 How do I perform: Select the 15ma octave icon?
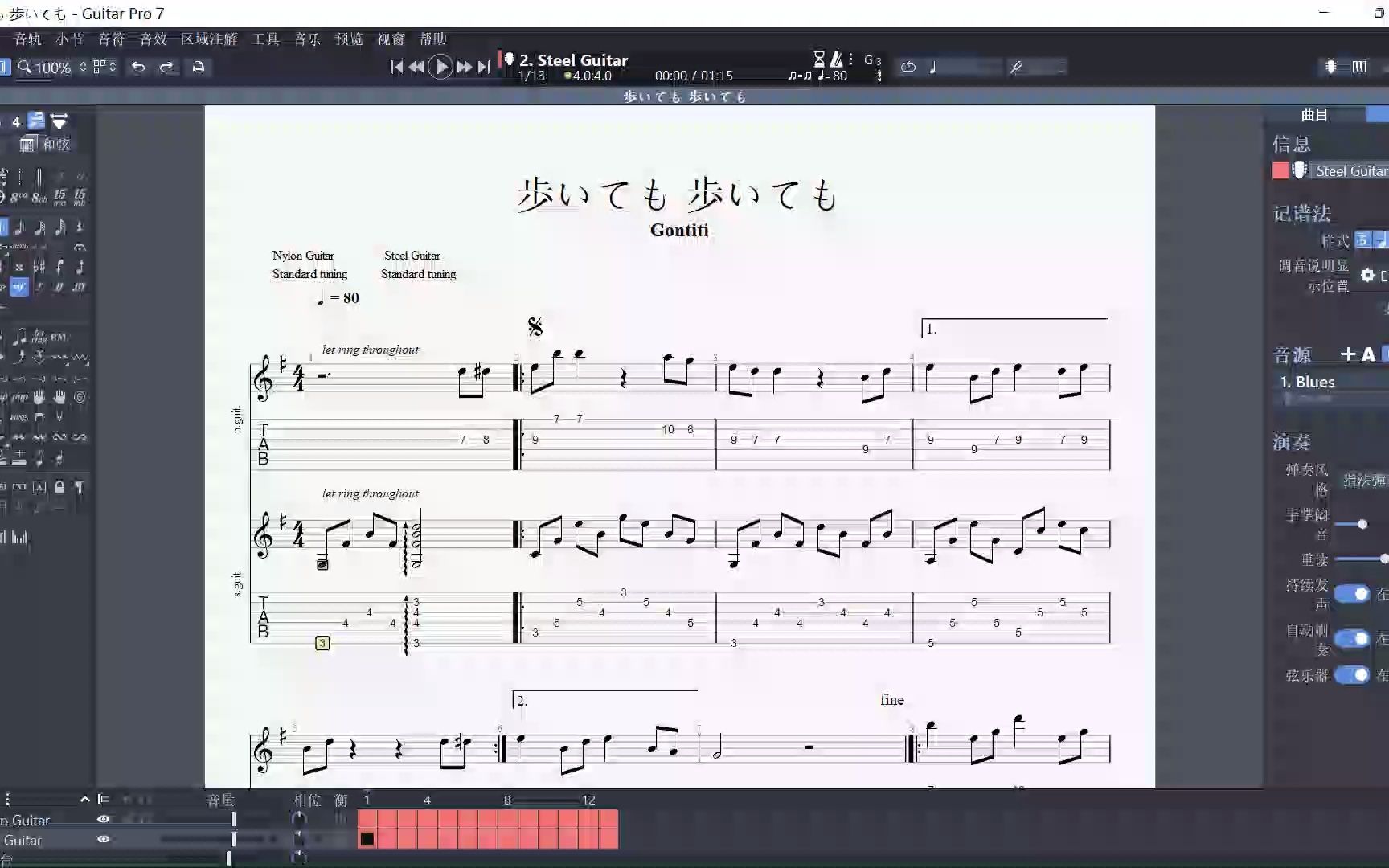click(59, 196)
